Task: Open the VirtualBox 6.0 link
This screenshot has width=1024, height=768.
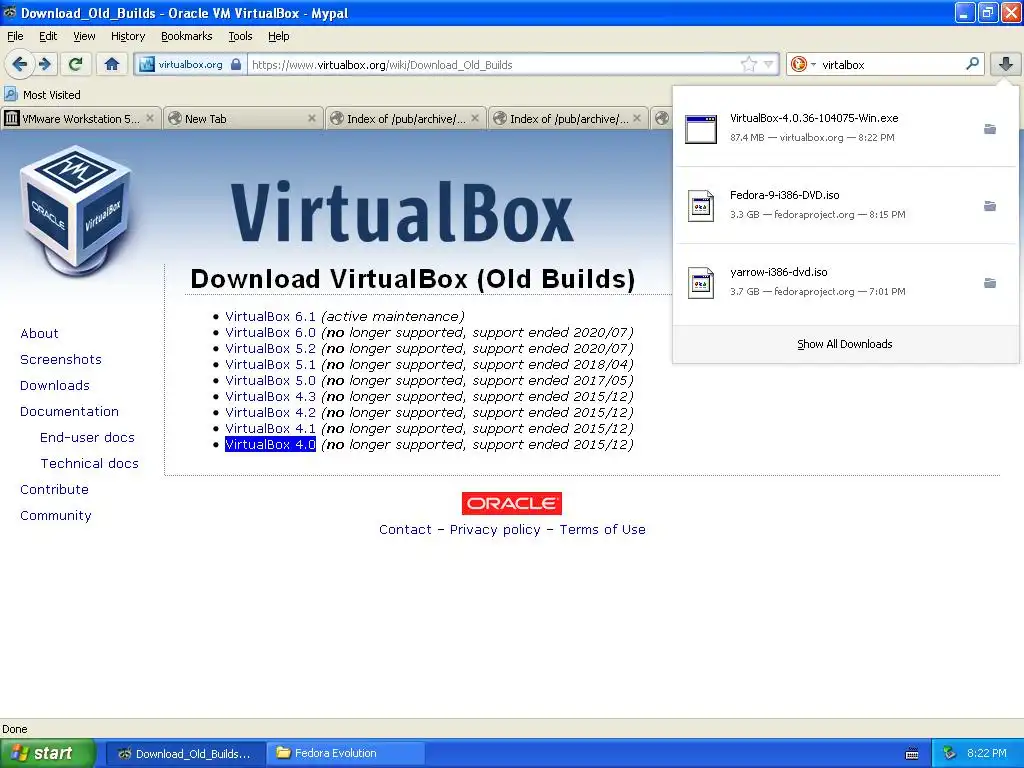Action: [270, 332]
